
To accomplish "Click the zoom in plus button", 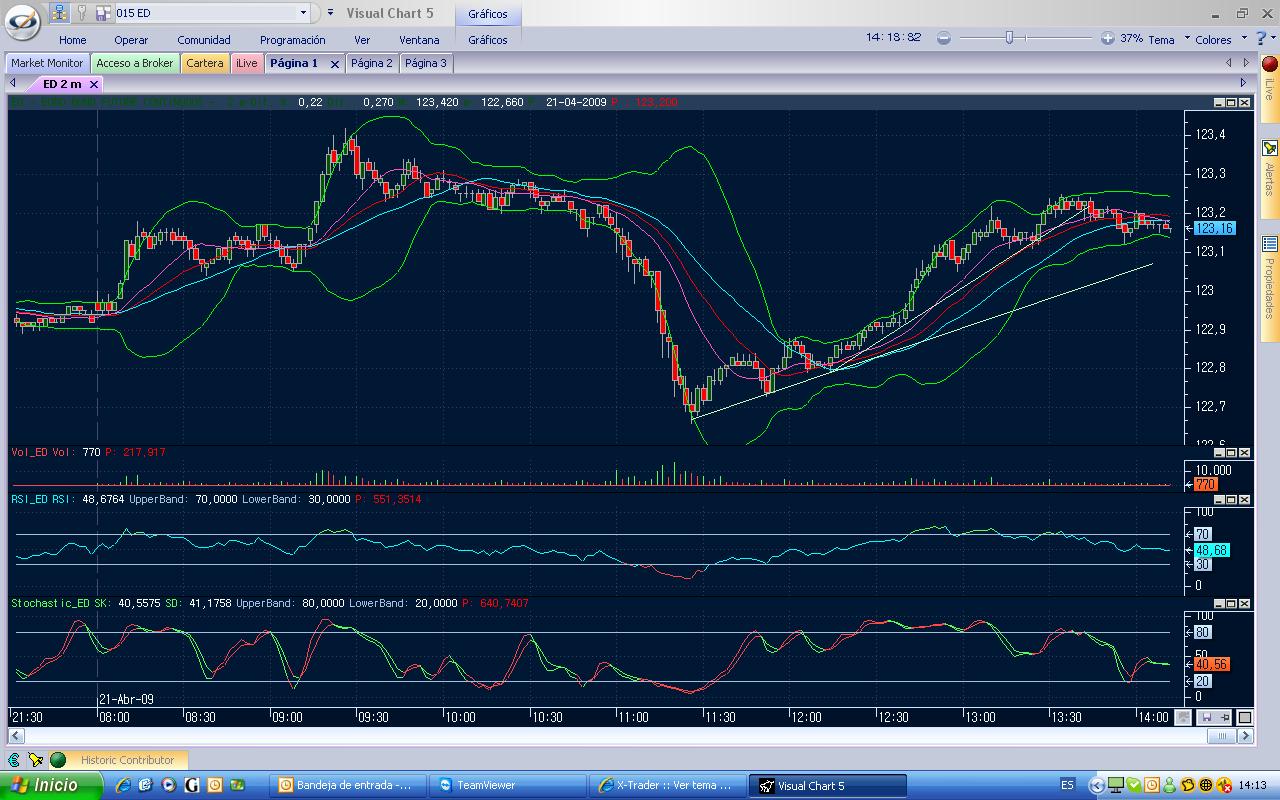I will pos(1107,38).
